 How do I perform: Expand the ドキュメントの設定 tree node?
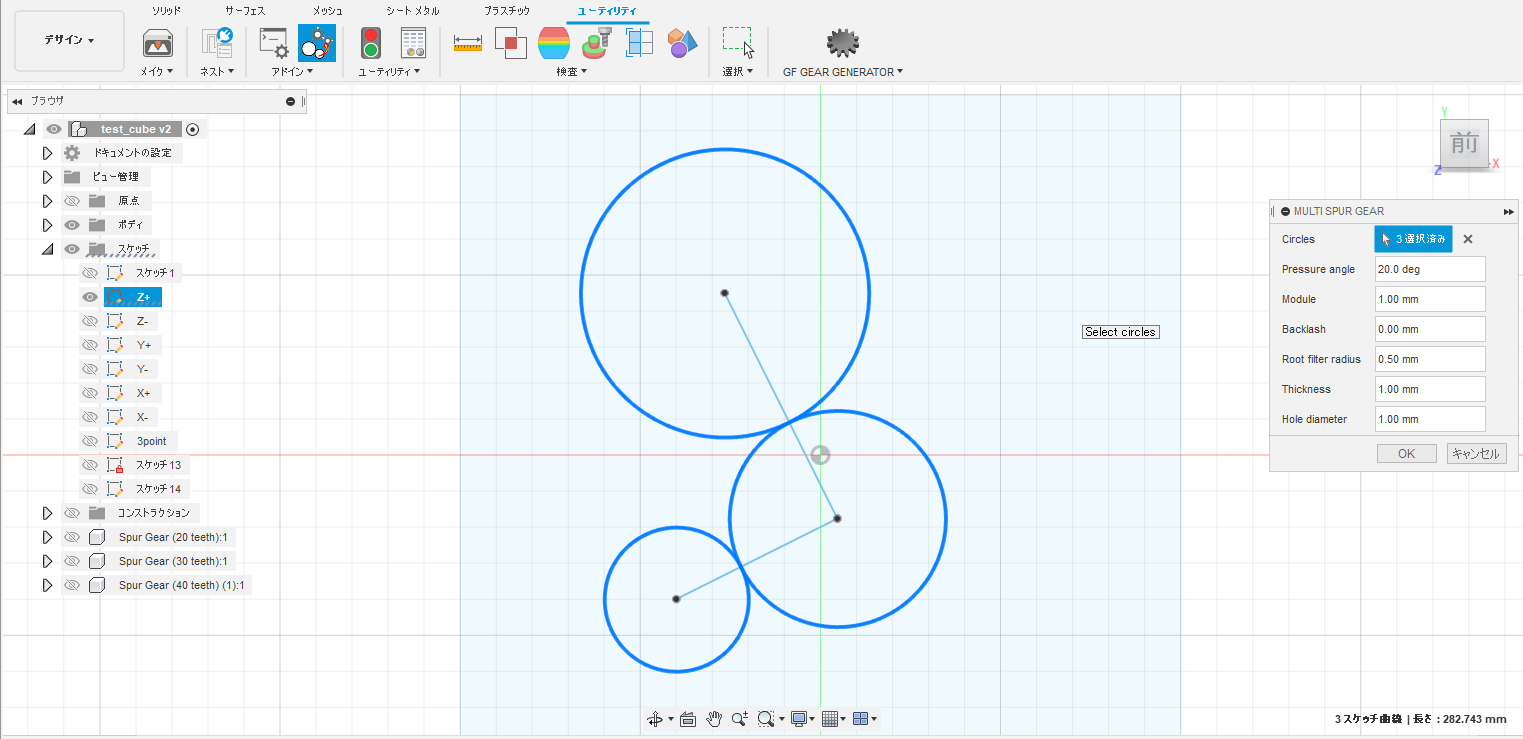[x=47, y=153]
